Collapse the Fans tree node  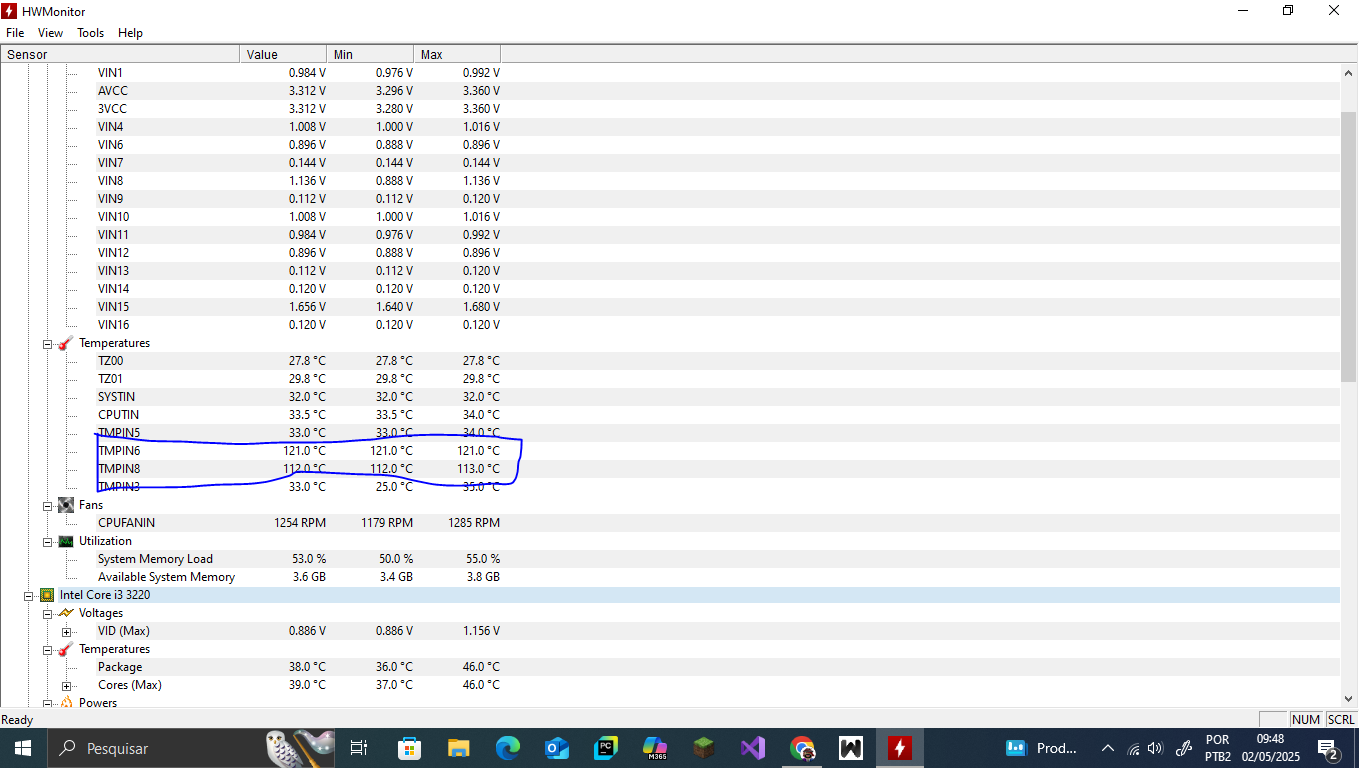47,505
